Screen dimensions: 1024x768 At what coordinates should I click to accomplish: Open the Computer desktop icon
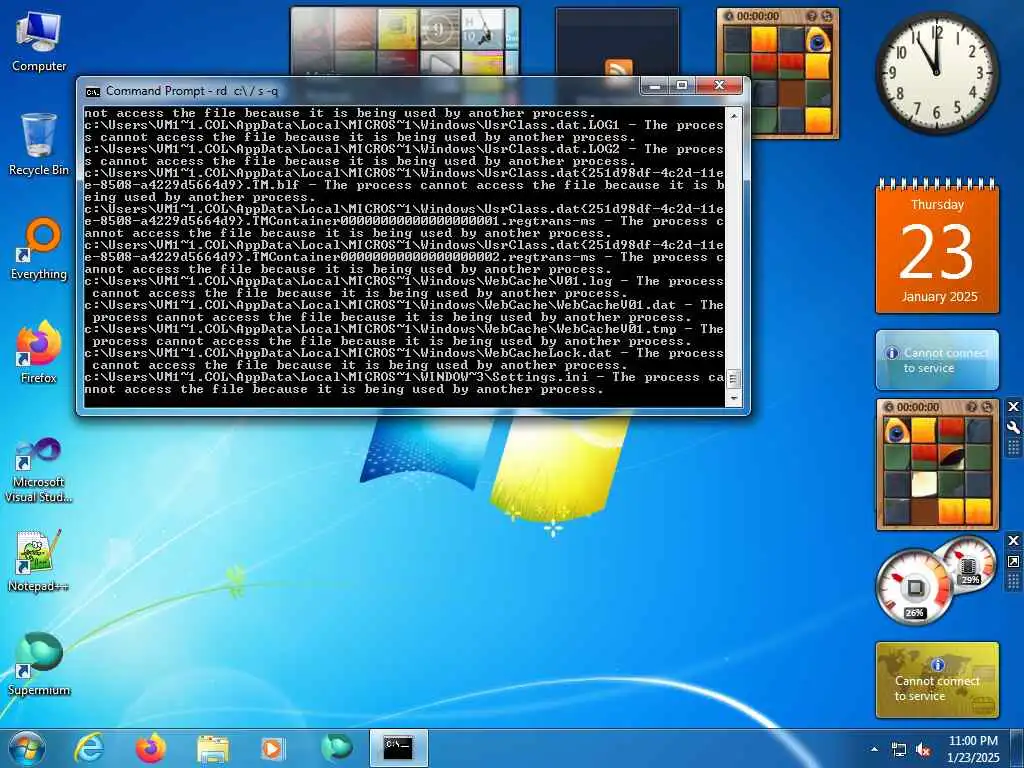[x=39, y=42]
